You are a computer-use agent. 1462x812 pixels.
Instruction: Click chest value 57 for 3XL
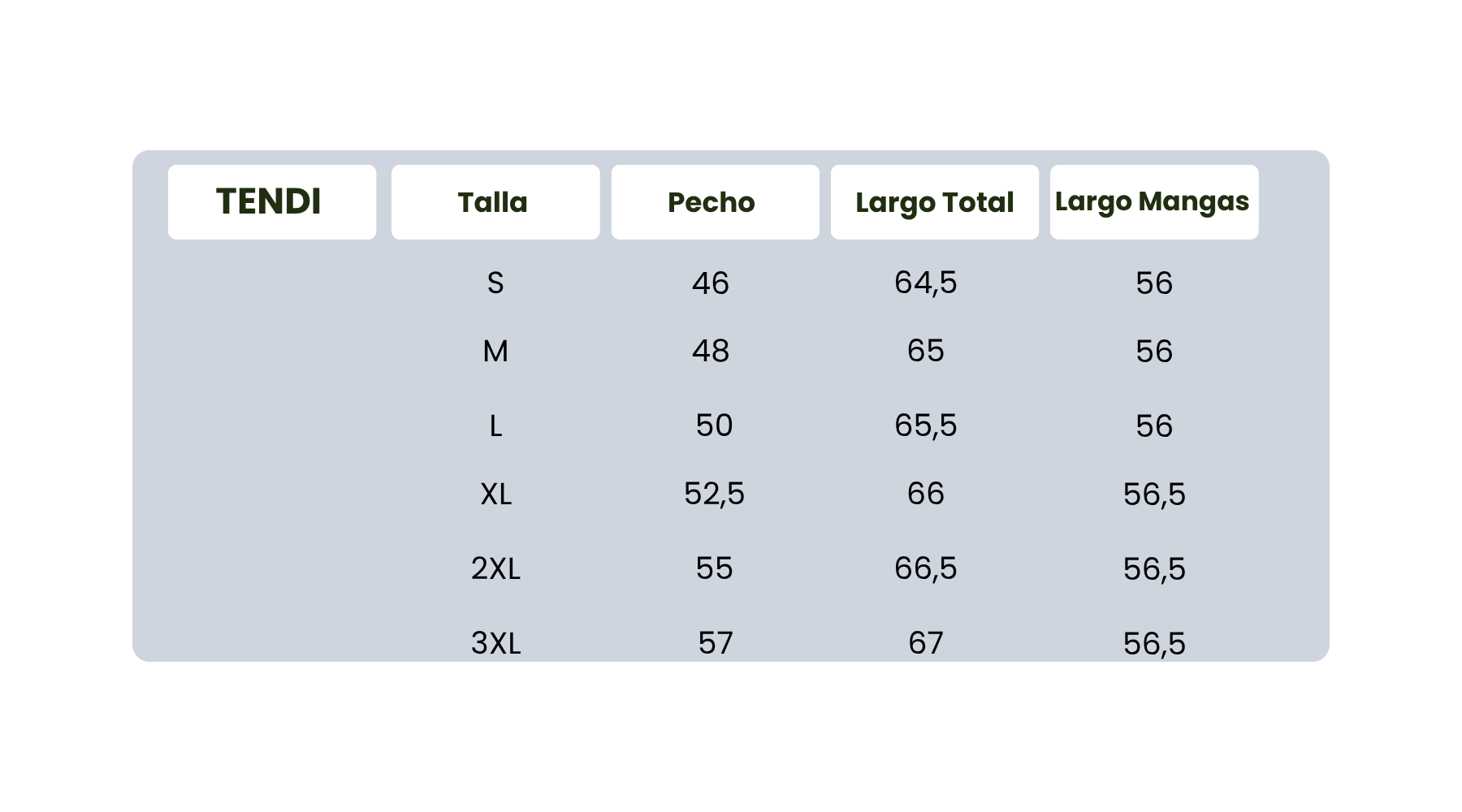click(x=716, y=643)
